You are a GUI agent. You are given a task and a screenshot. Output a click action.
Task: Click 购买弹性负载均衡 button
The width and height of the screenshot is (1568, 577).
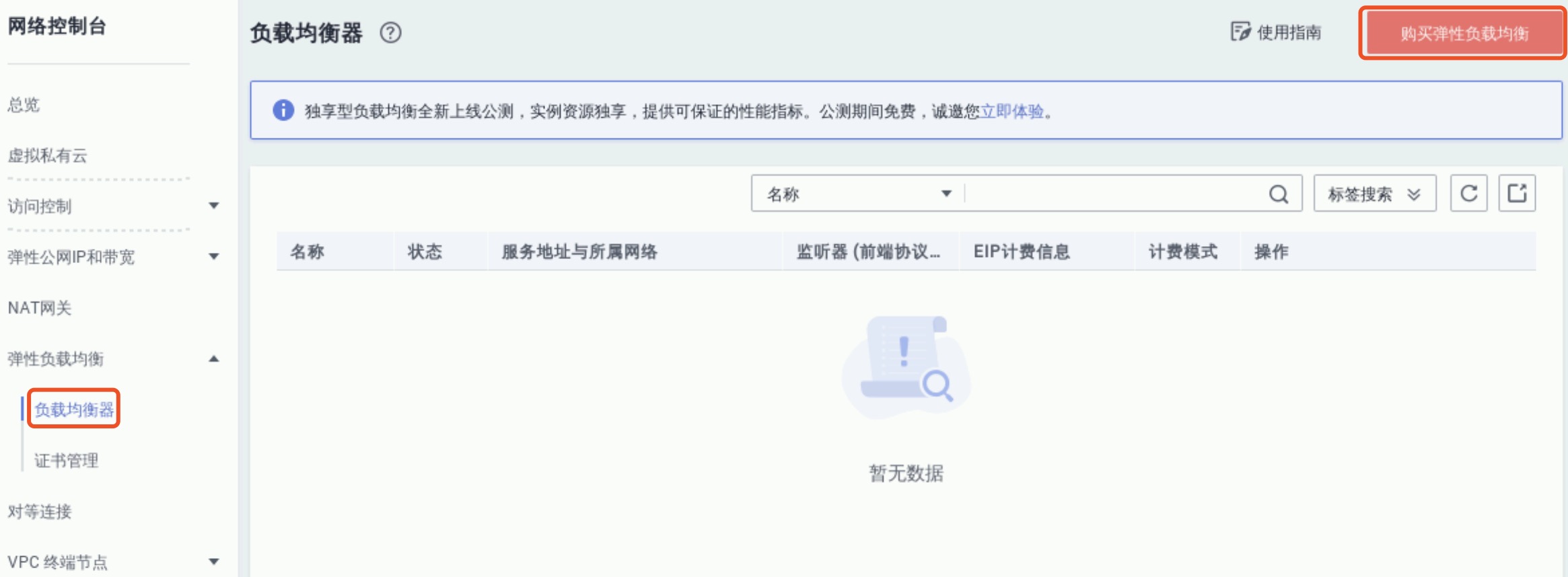(1464, 34)
